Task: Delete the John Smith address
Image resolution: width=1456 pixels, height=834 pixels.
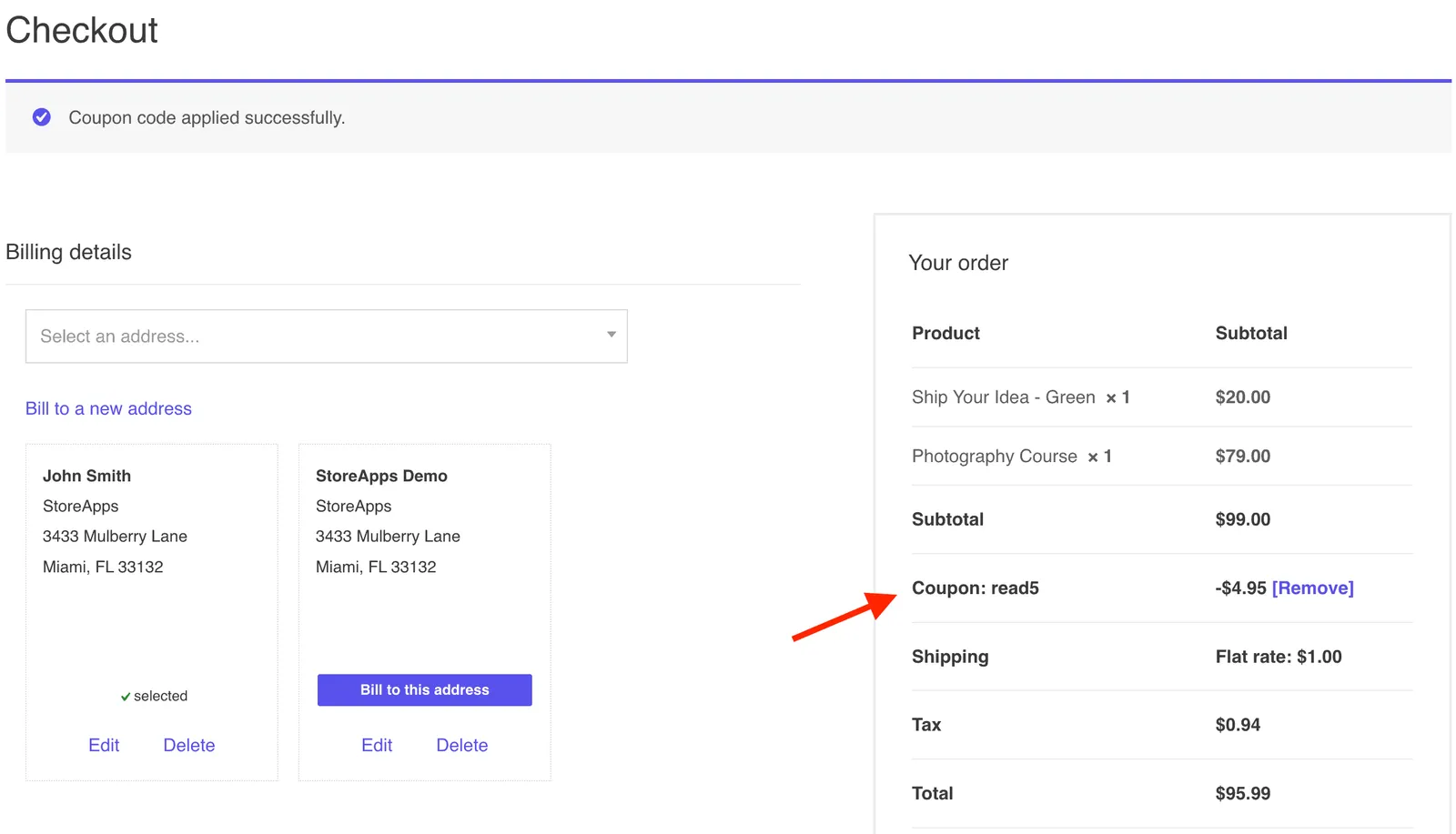Action: coord(189,745)
